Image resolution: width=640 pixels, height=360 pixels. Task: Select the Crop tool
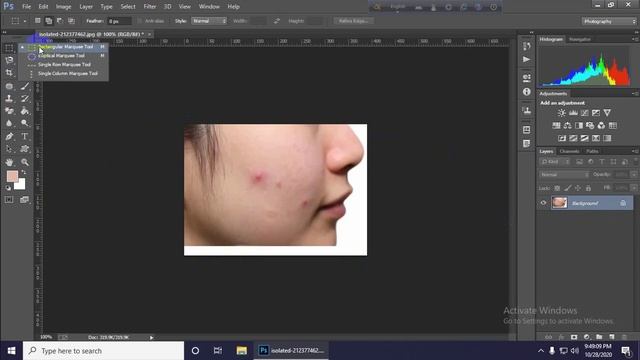9,73
